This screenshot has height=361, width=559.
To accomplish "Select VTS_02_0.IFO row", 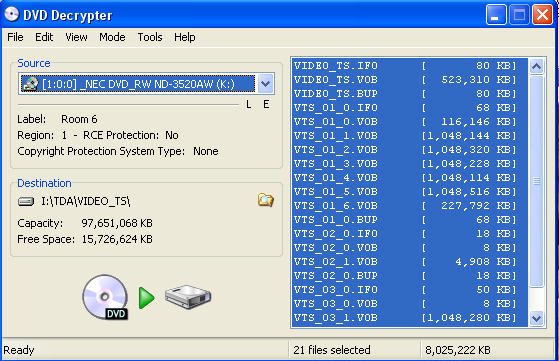I will point(410,234).
